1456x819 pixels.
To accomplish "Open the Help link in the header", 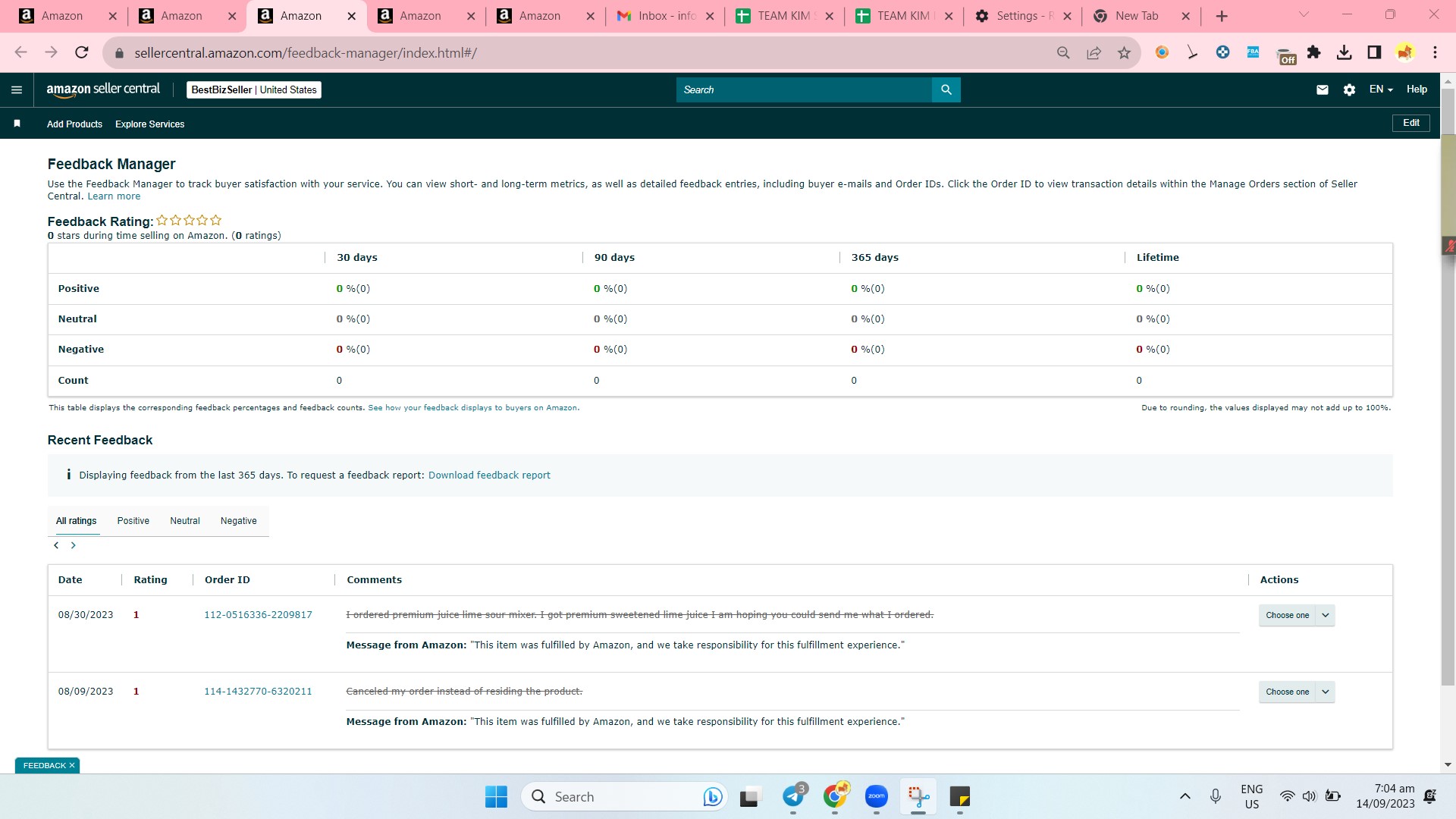I will click(x=1417, y=89).
